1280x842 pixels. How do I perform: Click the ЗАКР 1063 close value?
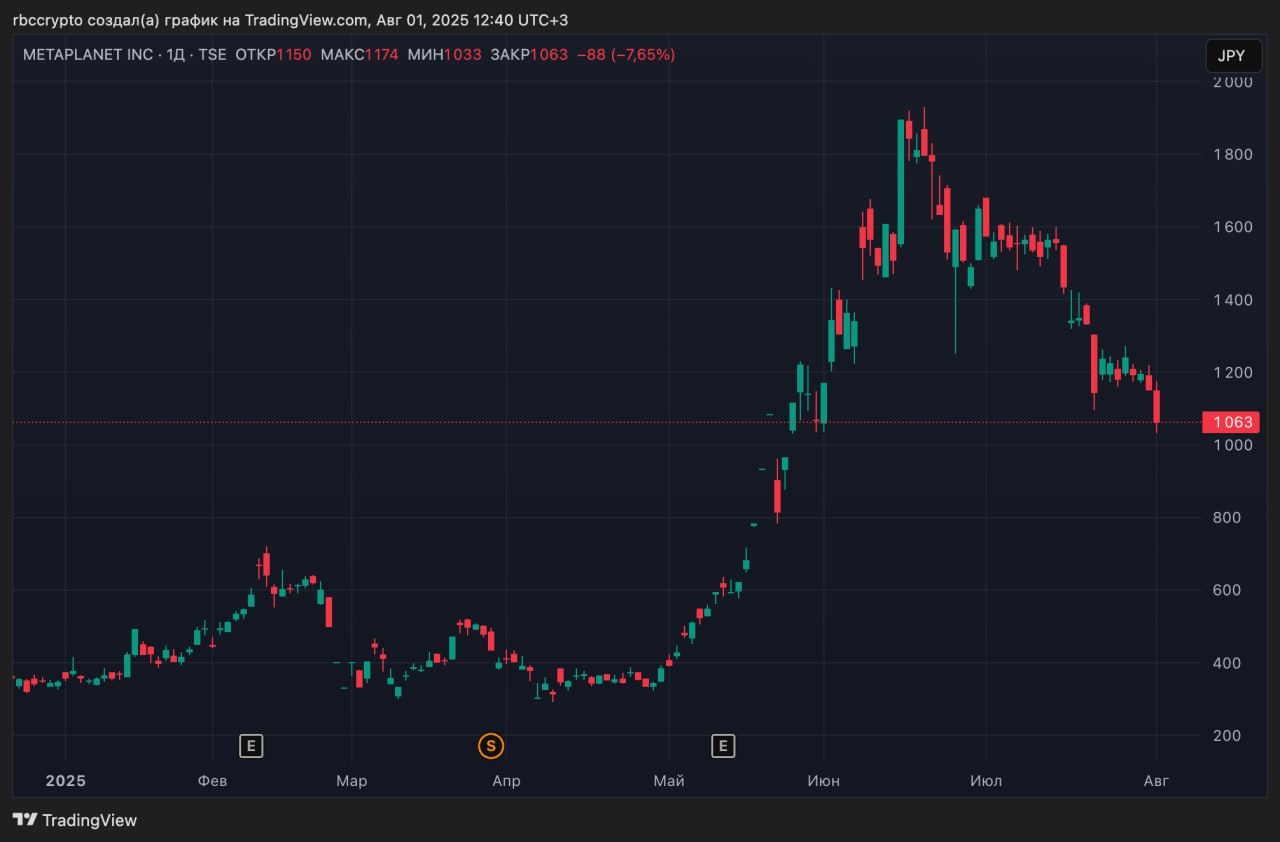531,55
